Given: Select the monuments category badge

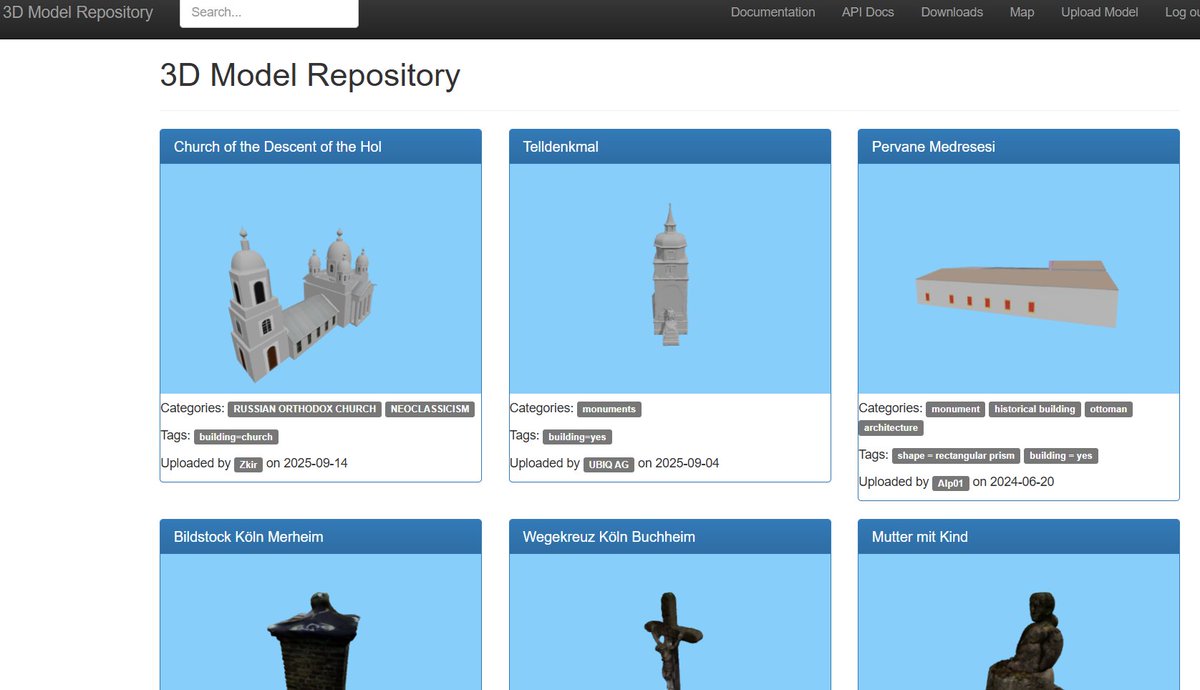Looking at the screenshot, I should click(609, 409).
